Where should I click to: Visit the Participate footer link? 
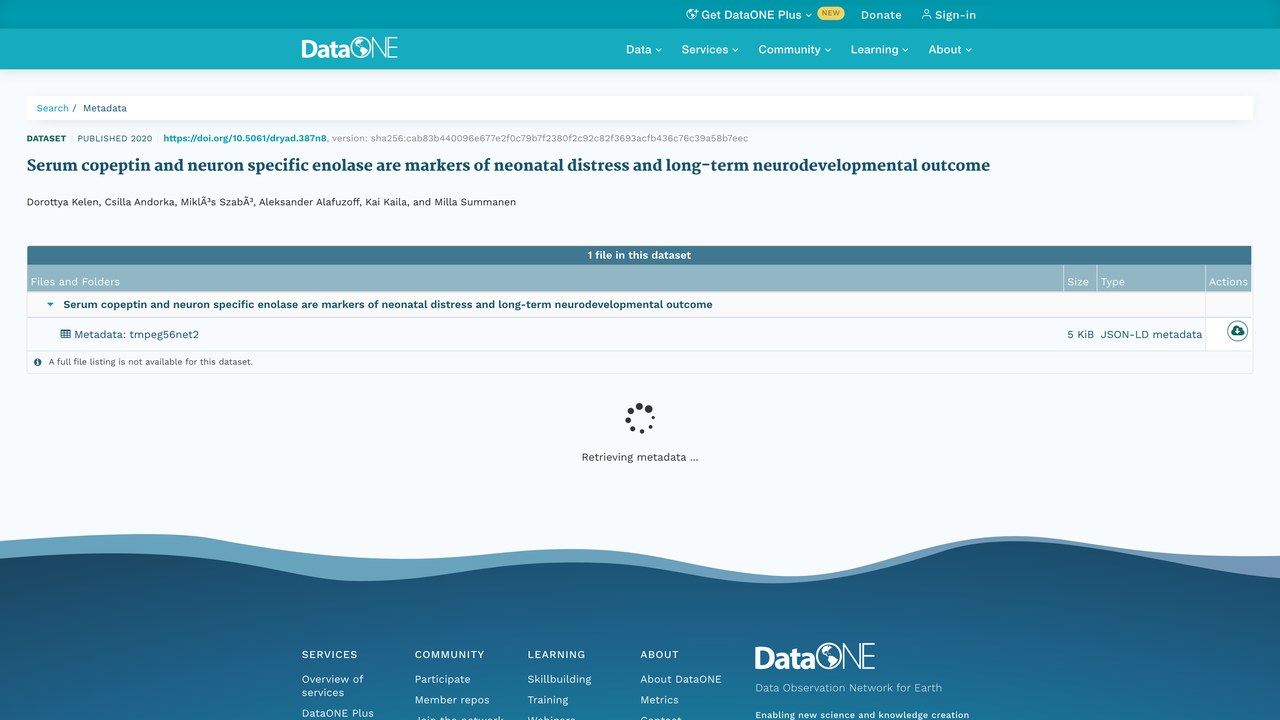tap(442, 679)
